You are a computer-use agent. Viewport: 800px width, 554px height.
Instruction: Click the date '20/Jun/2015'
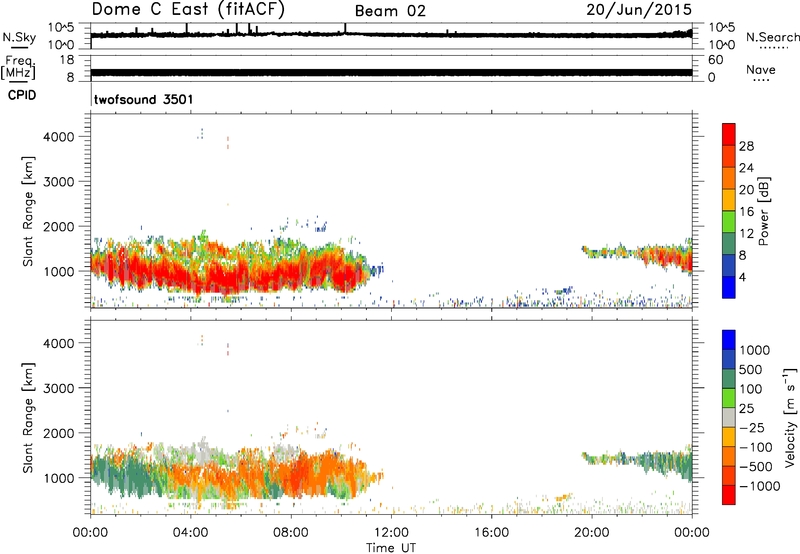point(639,10)
